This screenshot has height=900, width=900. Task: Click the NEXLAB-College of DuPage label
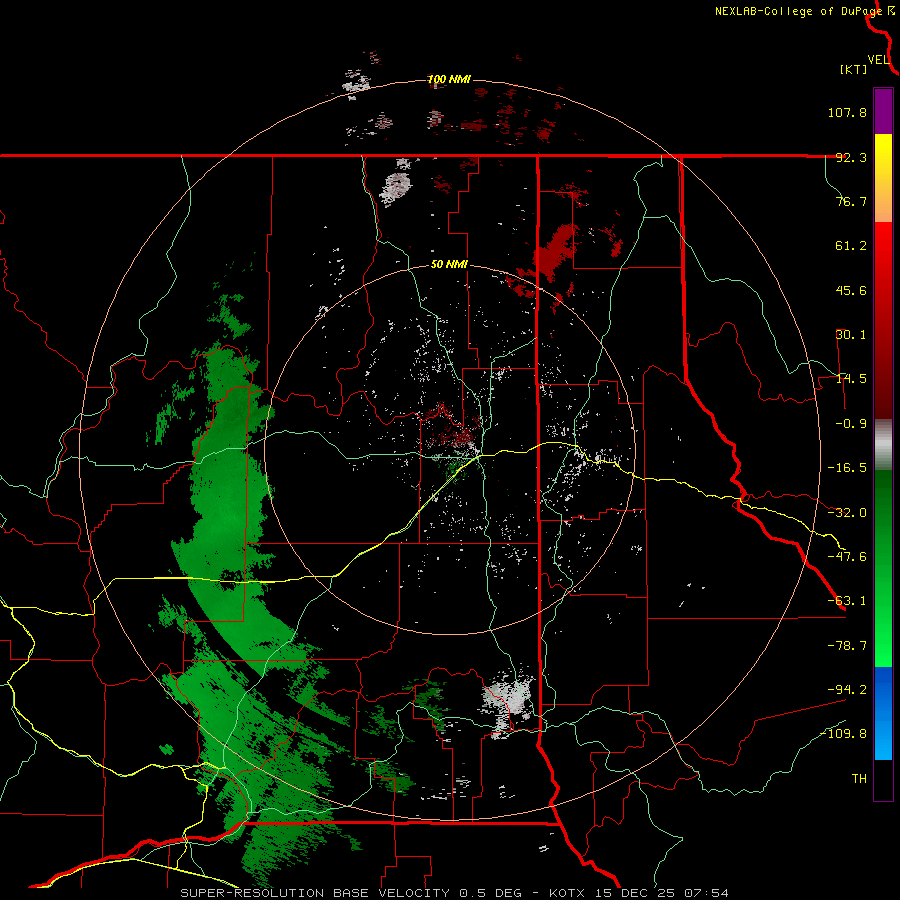pyautogui.click(x=798, y=11)
